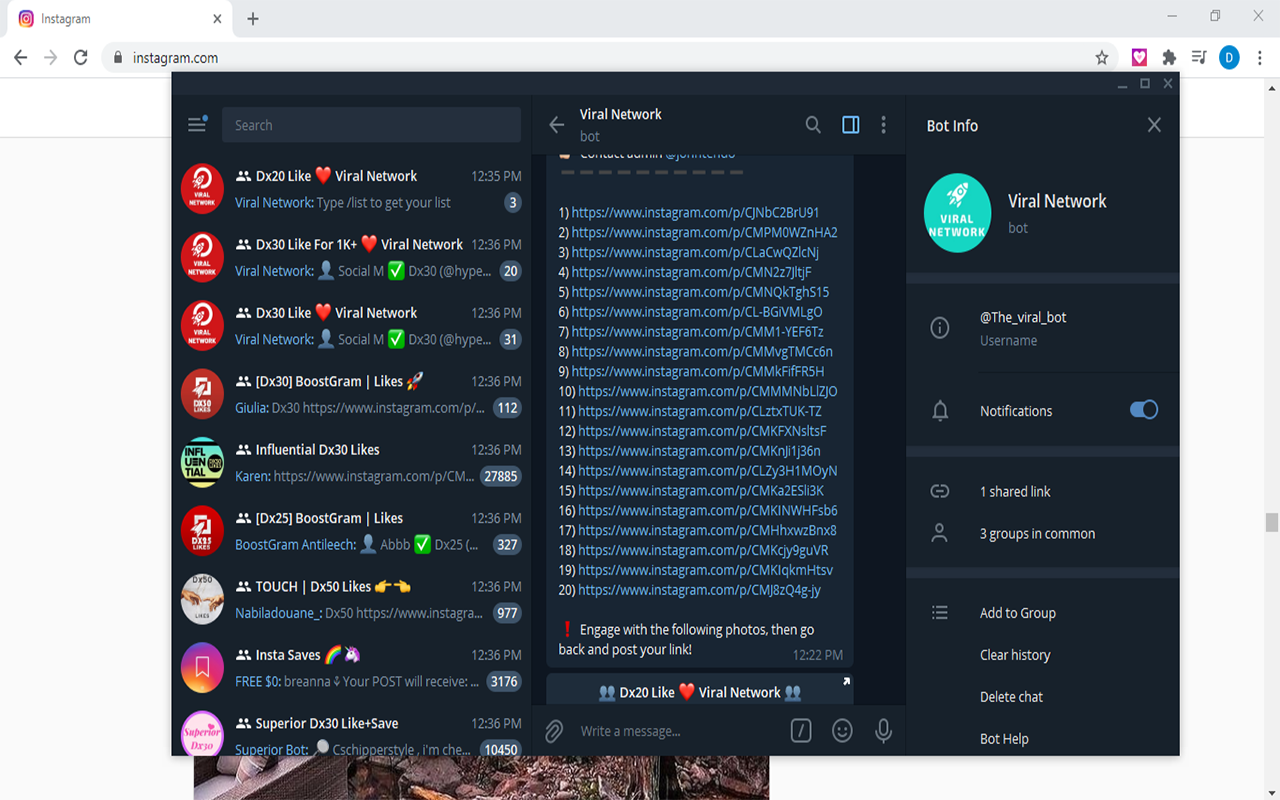This screenshot has height=800, width=1280.
Task: Open a new Chrome tab
Action: 253,19
